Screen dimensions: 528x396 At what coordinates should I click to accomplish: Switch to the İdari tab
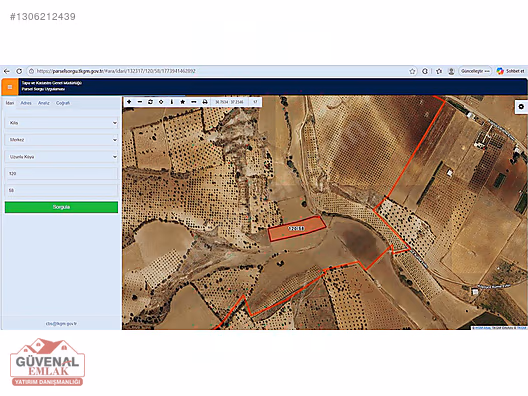(10, 103)
